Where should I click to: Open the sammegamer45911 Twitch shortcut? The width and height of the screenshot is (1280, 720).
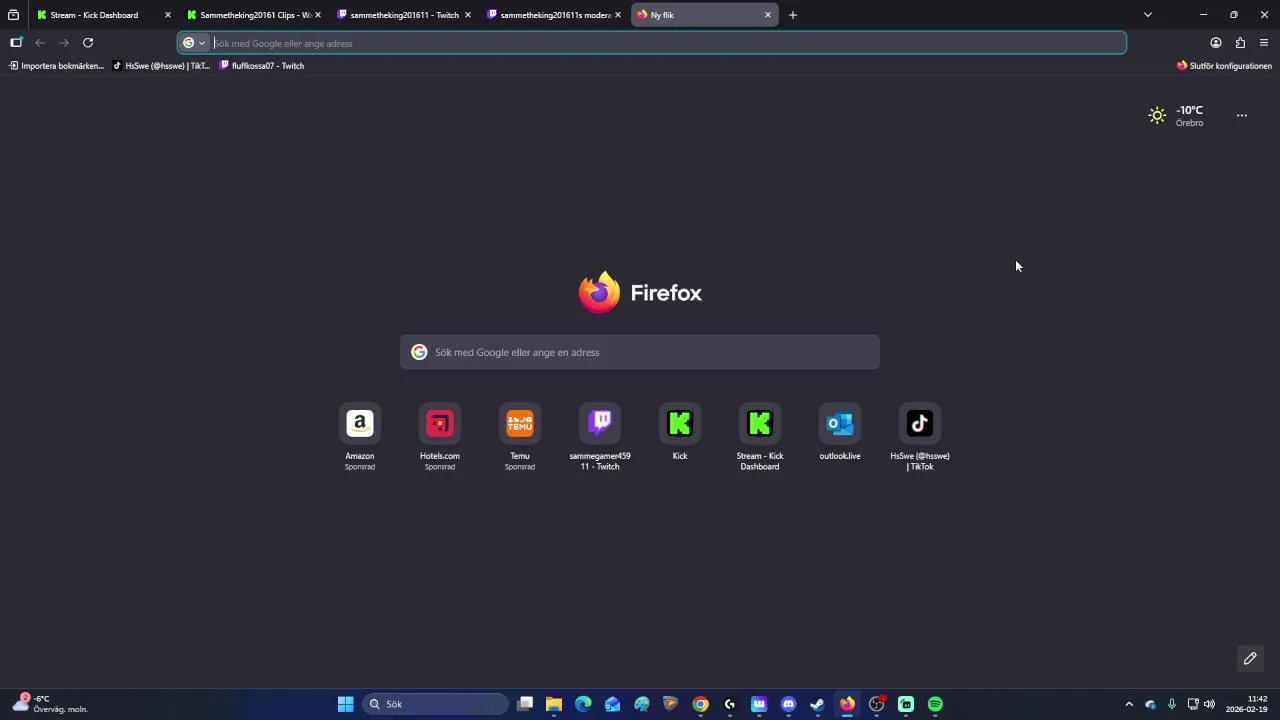[x=600, y=437]
